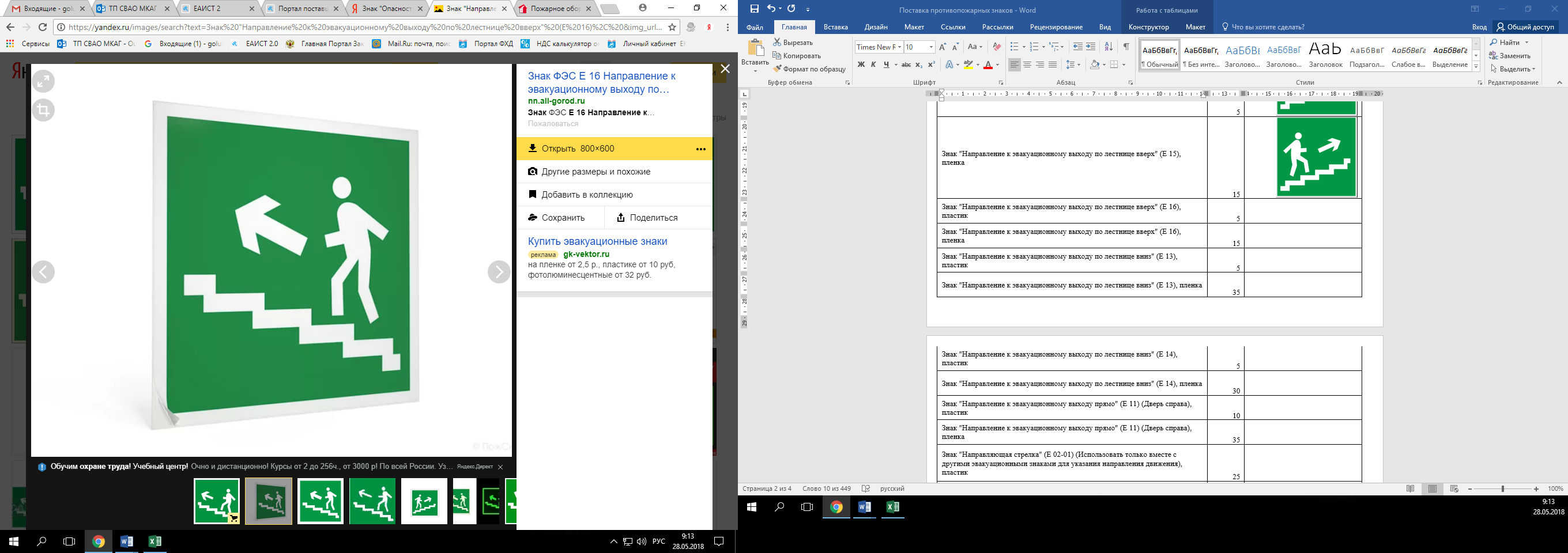Adjust the Word zoom slider
The width and height of the screenshot is (1568, 553).
[x=1502, y=488]
